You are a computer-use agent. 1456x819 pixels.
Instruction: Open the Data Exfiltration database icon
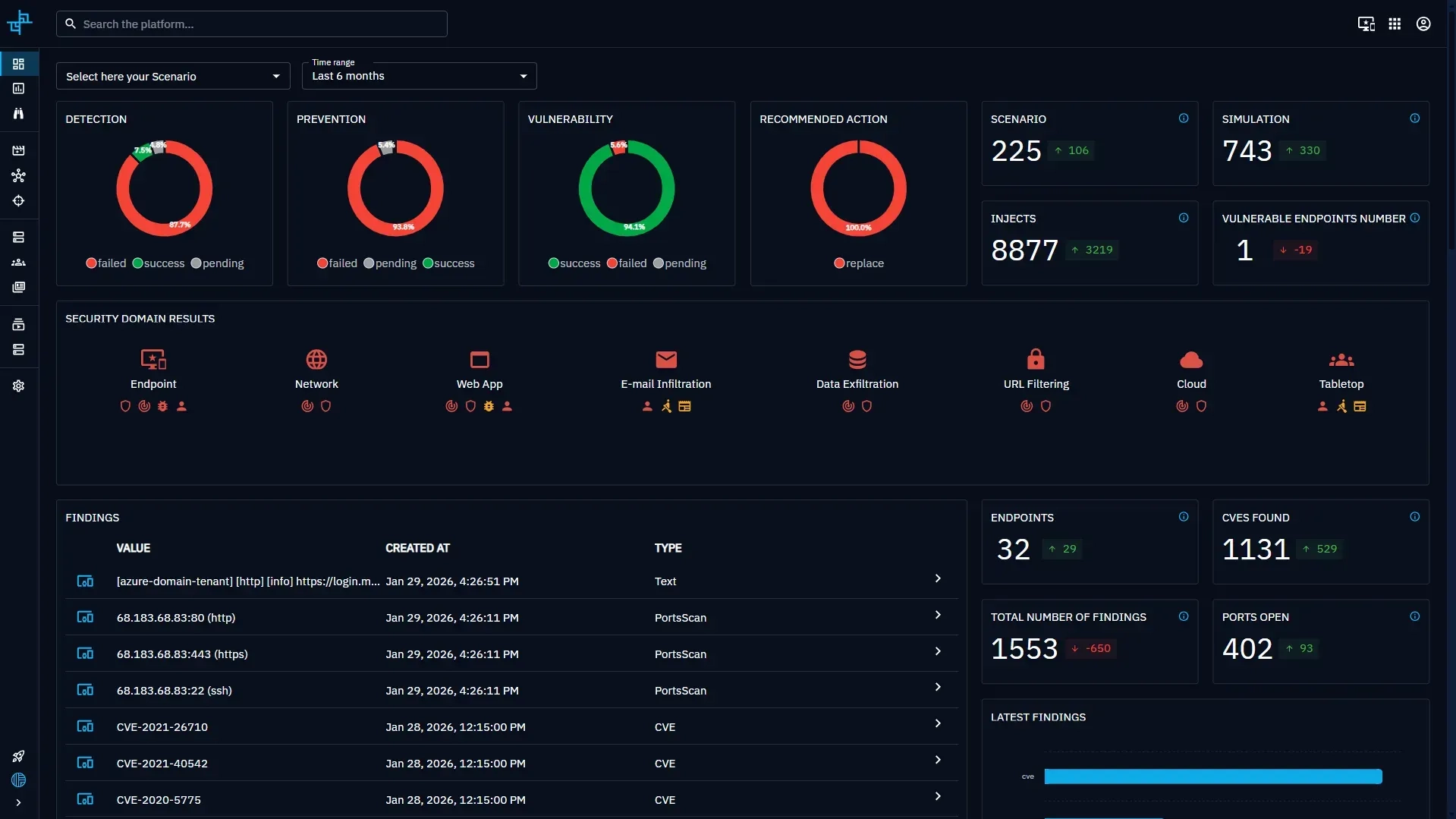(x=857, y=359)
